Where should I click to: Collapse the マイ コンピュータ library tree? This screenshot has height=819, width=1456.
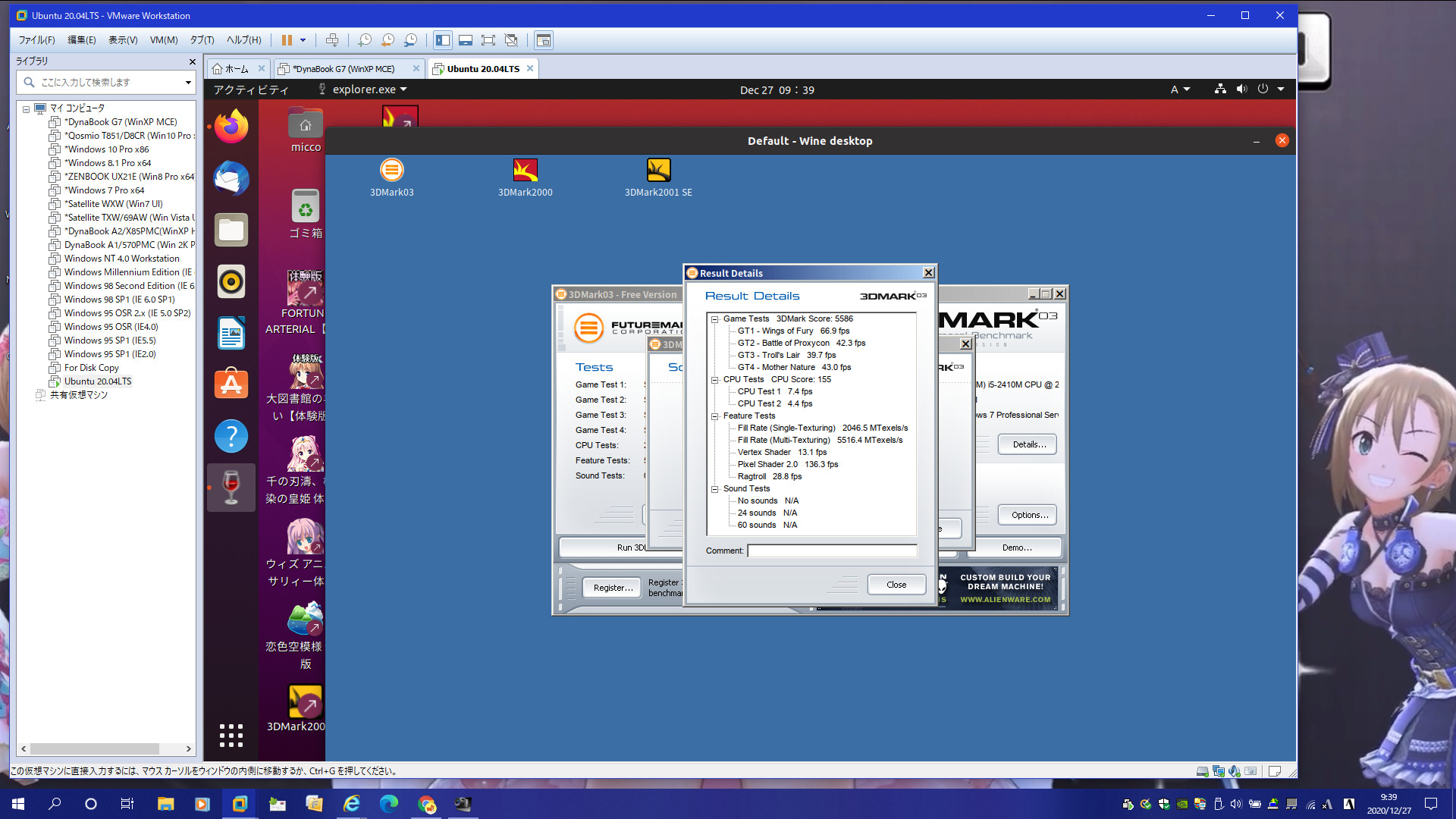pos(26,108)
